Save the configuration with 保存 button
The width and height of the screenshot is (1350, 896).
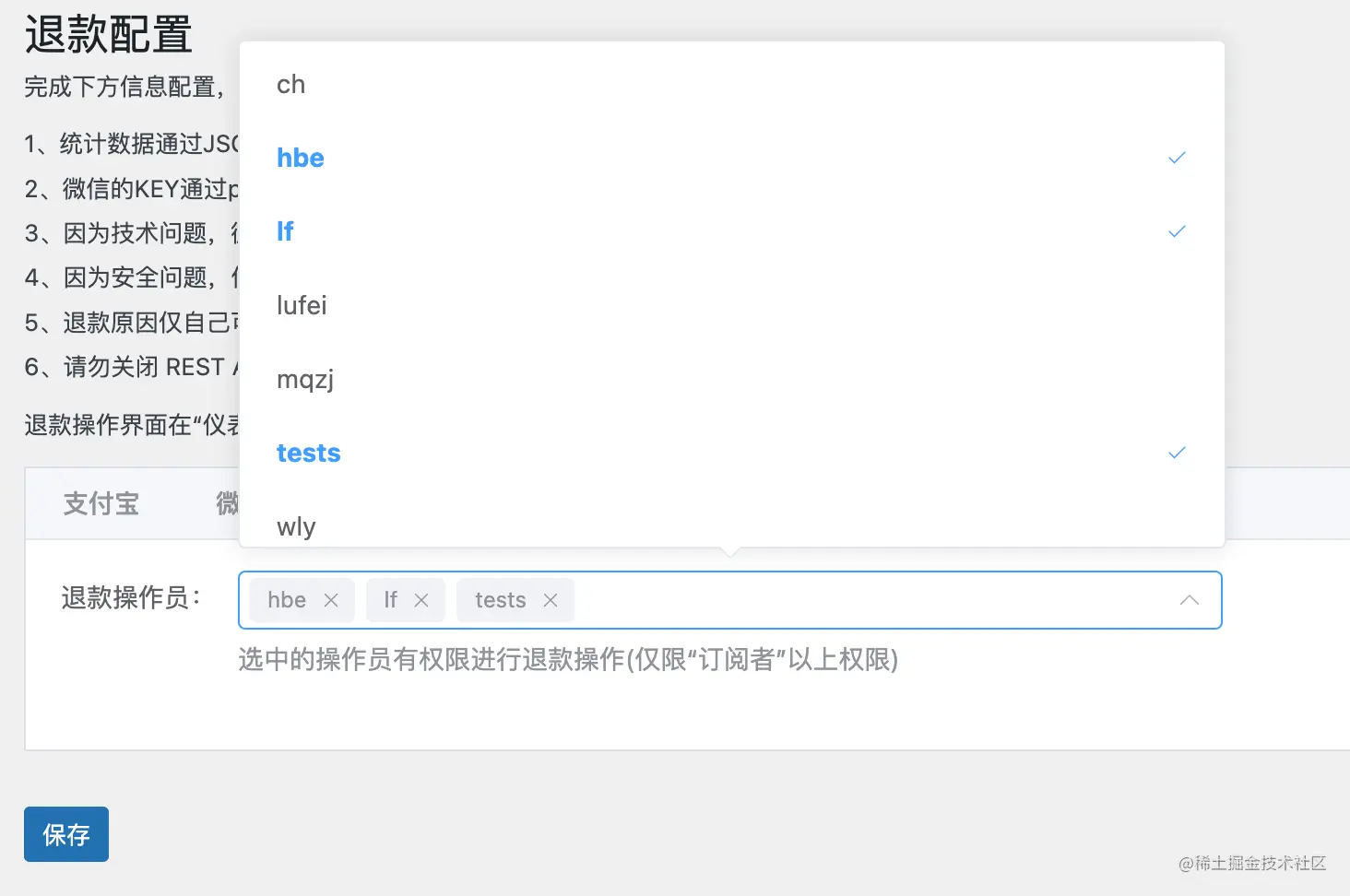tap(66, 834)
